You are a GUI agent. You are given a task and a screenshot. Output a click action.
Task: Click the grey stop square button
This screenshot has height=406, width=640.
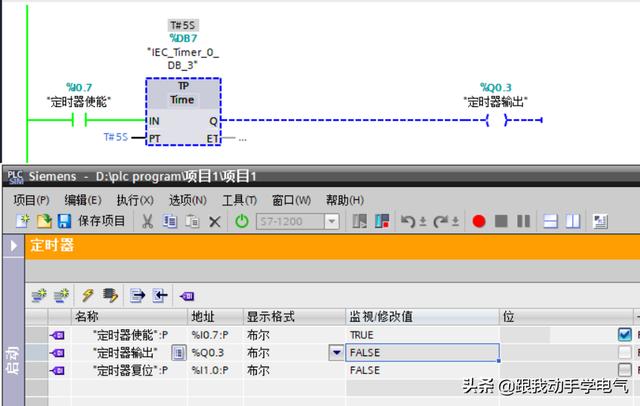click(x=501, y=222)
